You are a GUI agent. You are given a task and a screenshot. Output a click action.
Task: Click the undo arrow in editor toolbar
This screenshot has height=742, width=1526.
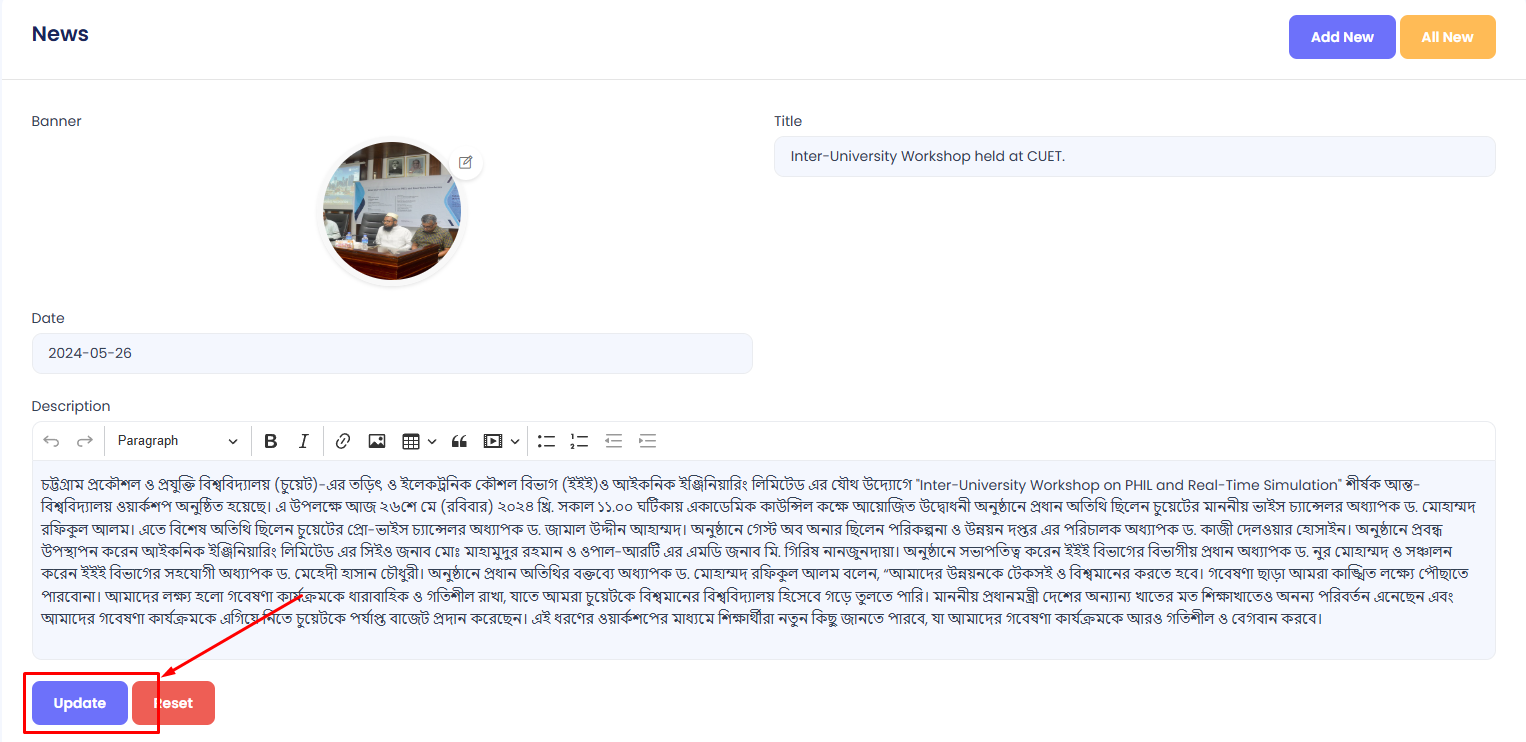tap(51, 441)
